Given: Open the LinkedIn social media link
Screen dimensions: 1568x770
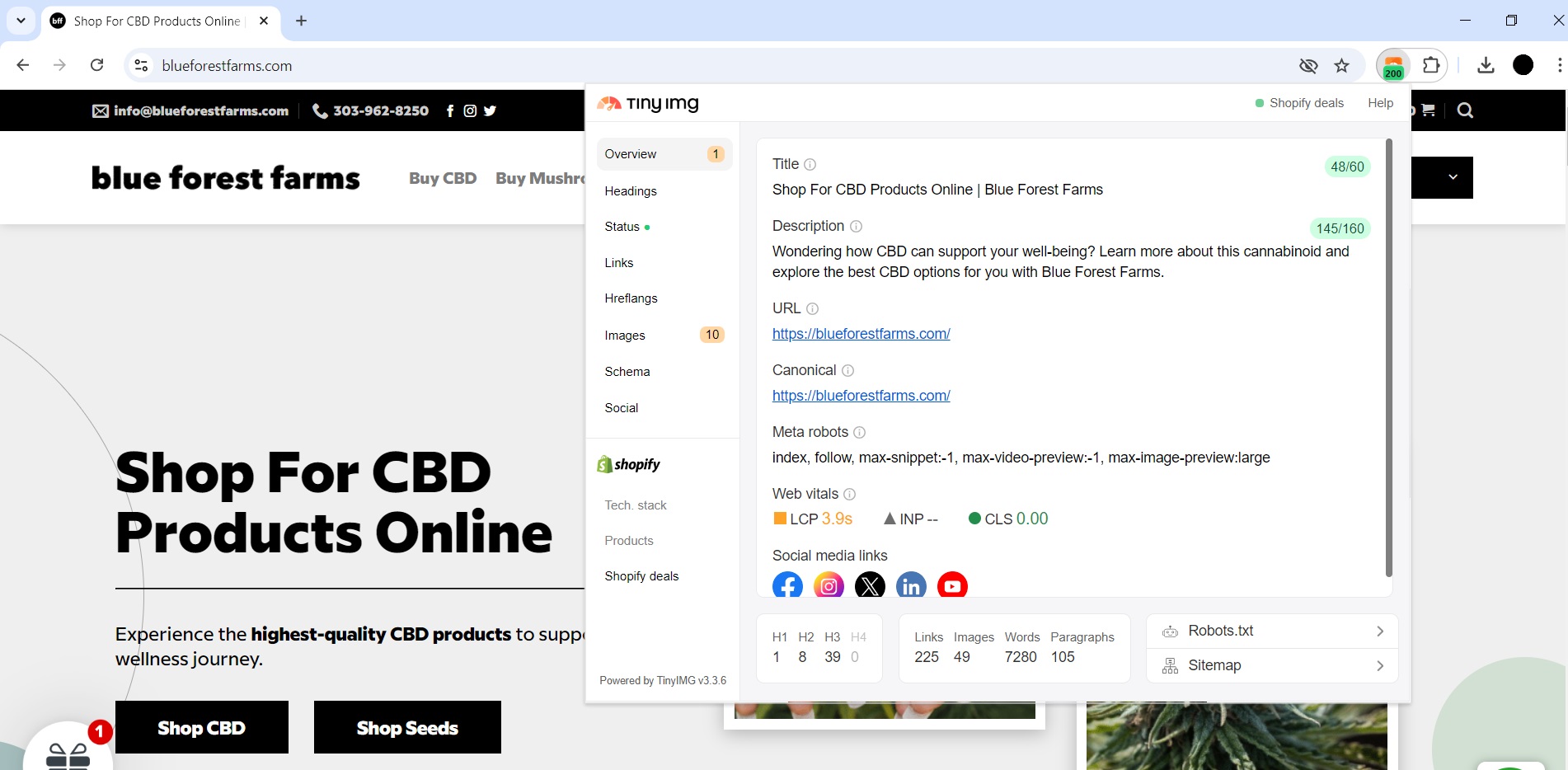Looking at the screenshot, I should pyautogui.click(x=911, y=585).
